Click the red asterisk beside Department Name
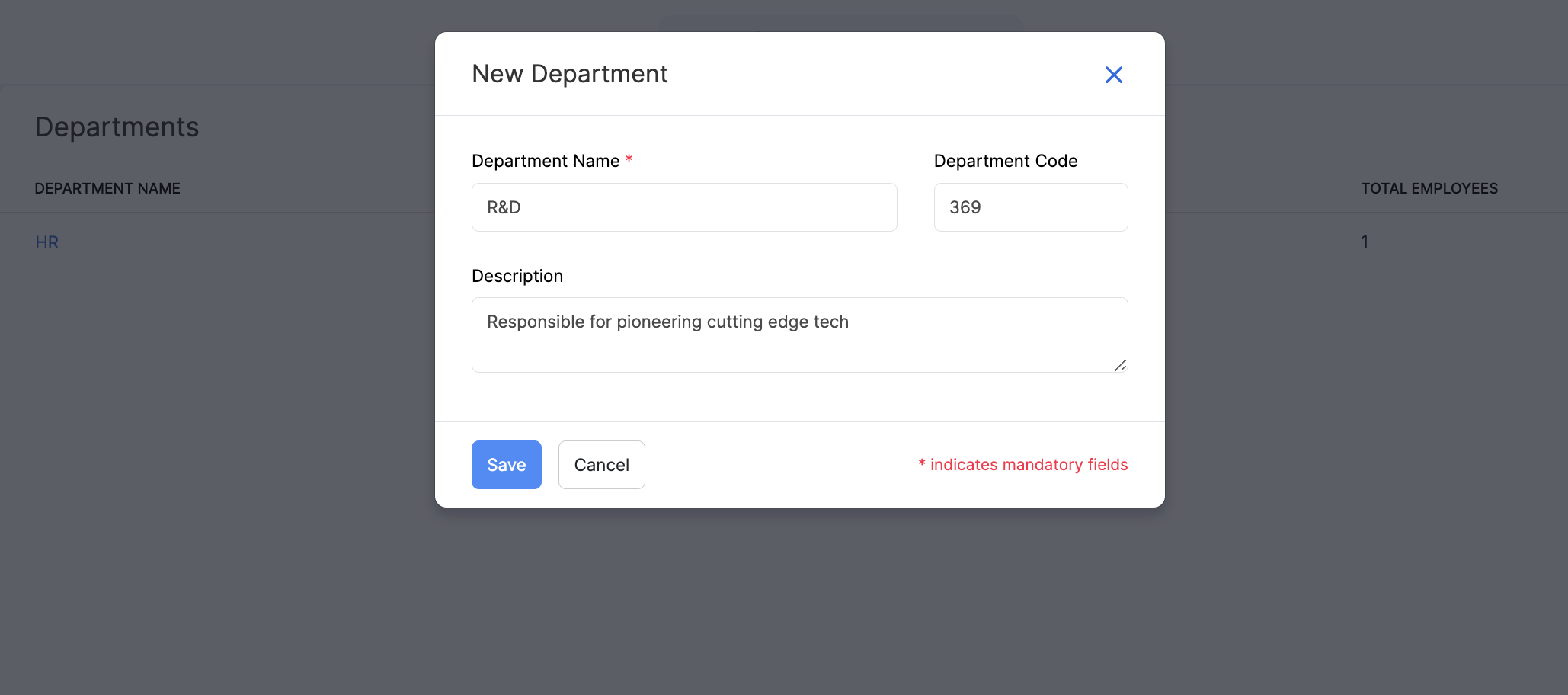 pos(629,160)
